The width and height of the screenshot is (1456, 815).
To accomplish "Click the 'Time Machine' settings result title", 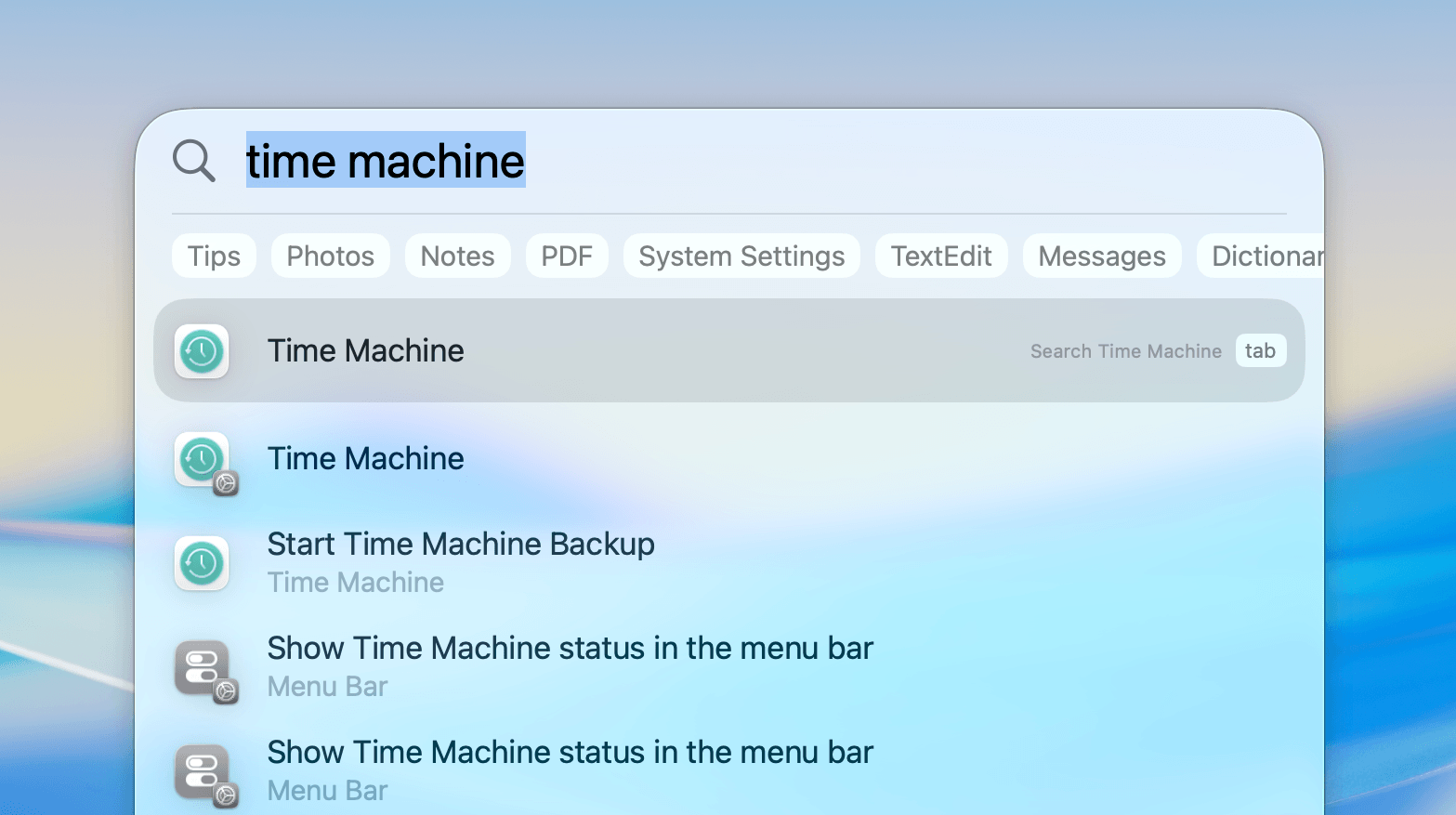I will pyautogui.click(x=365, y=459).
